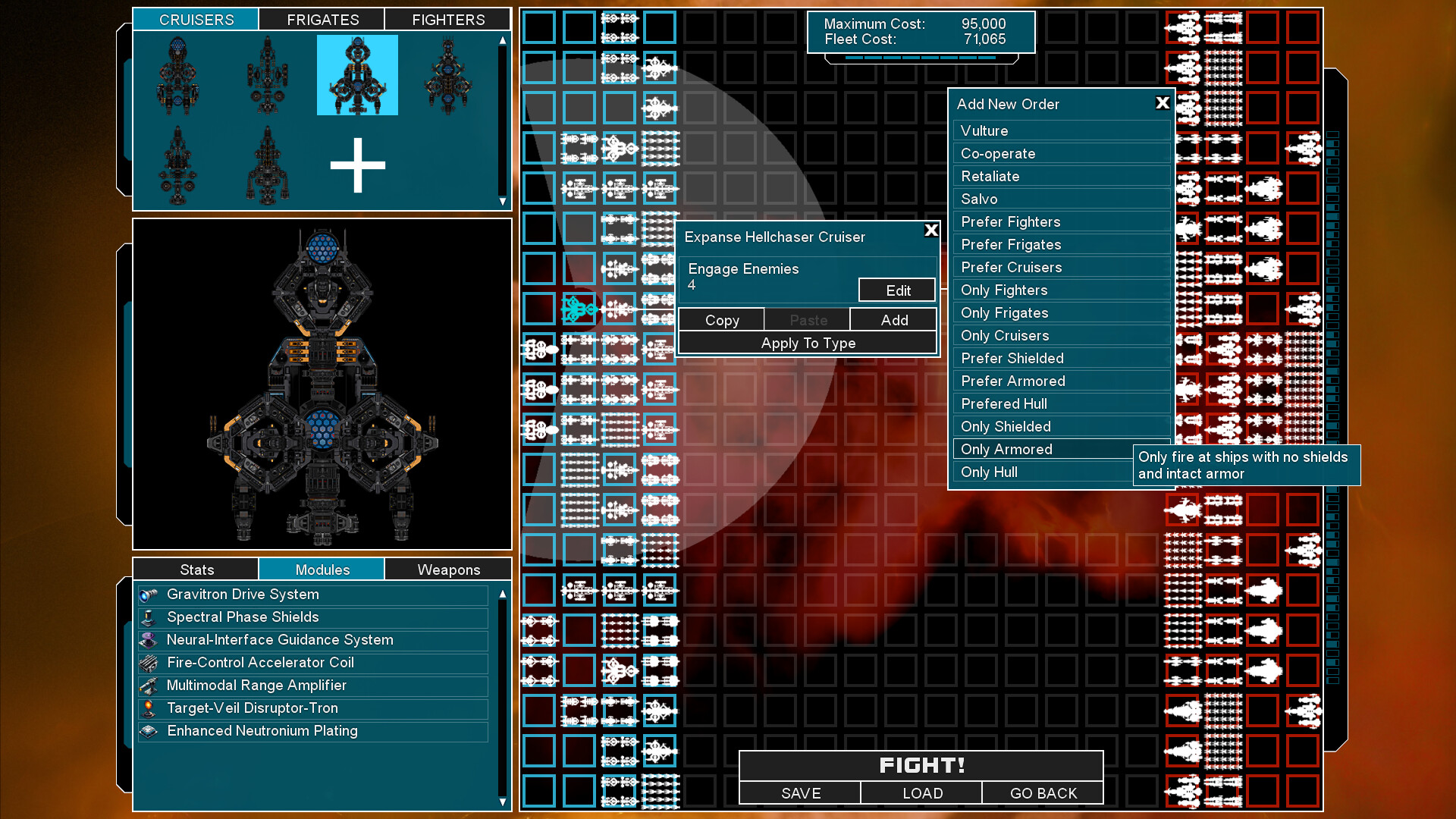Image resolution: width=1456 pixels, height=819 pixels.
Task: Select the Enhanced Neutronium Plating icon
Action: [149, 731]
